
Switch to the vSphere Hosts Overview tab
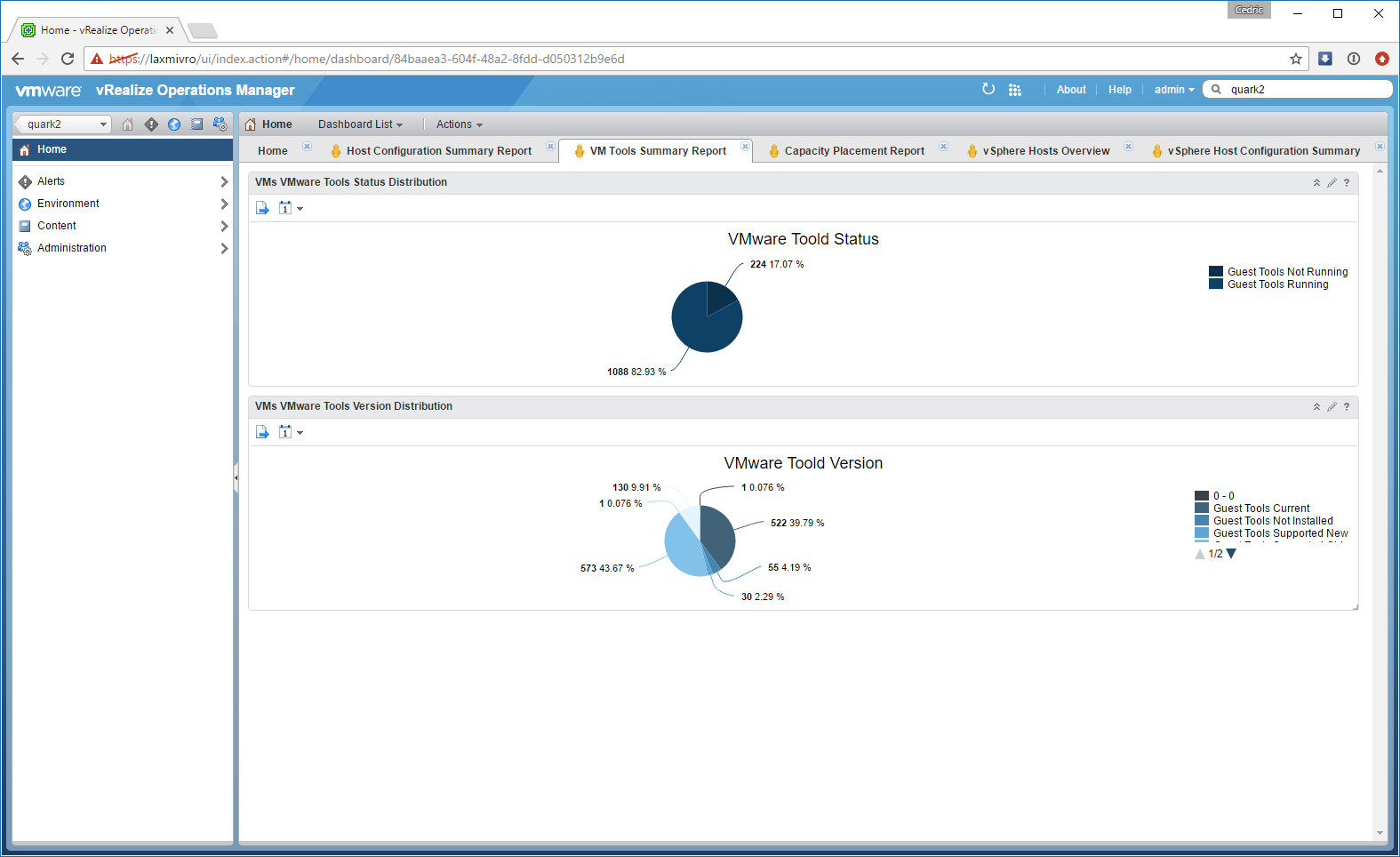[1045, 151]
